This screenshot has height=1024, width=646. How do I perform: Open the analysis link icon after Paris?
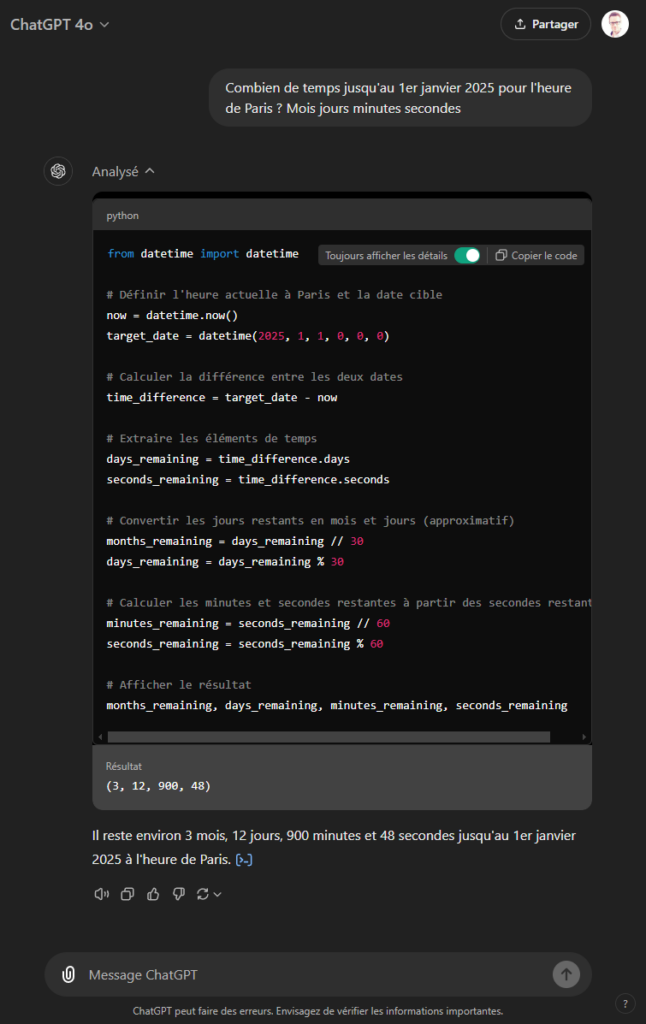244,860
